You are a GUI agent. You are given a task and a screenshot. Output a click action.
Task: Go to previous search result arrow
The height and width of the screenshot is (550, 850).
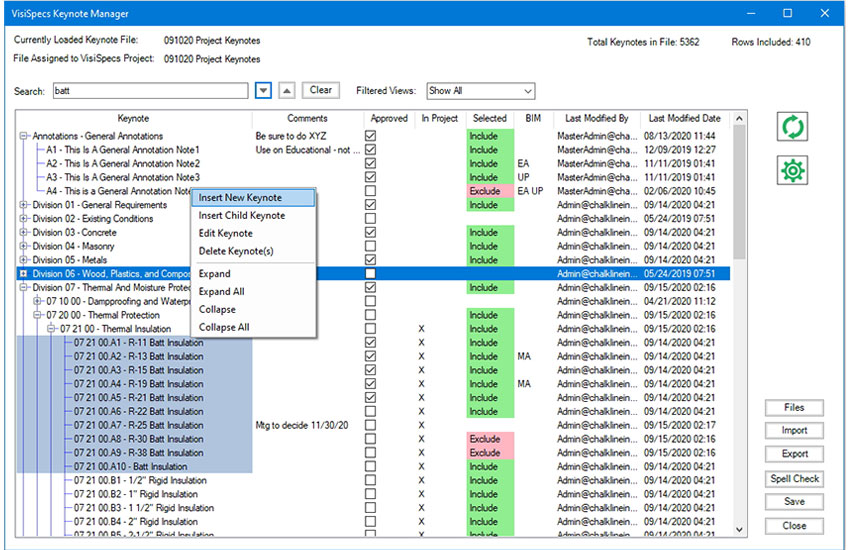287,90
